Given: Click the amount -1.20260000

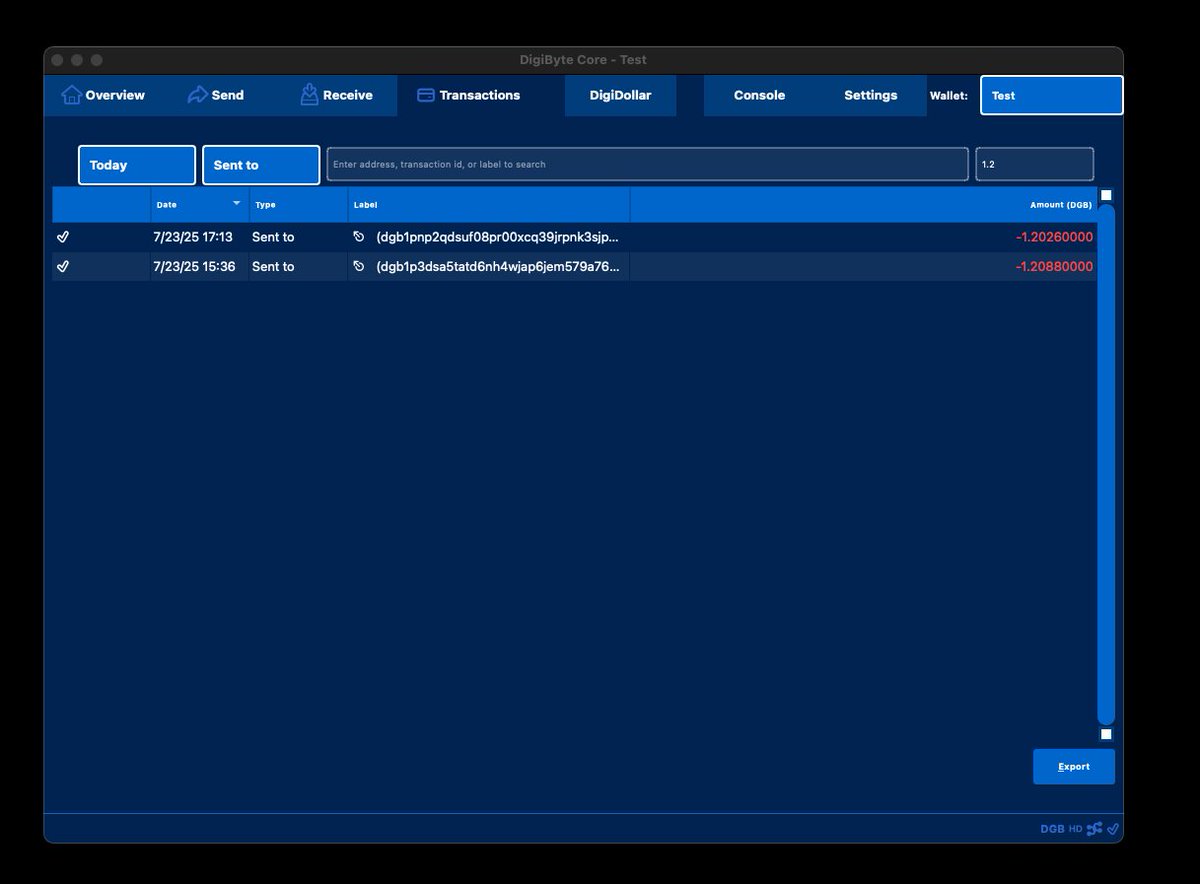Looking at the screenshot, I should [x=1054, y=237].
